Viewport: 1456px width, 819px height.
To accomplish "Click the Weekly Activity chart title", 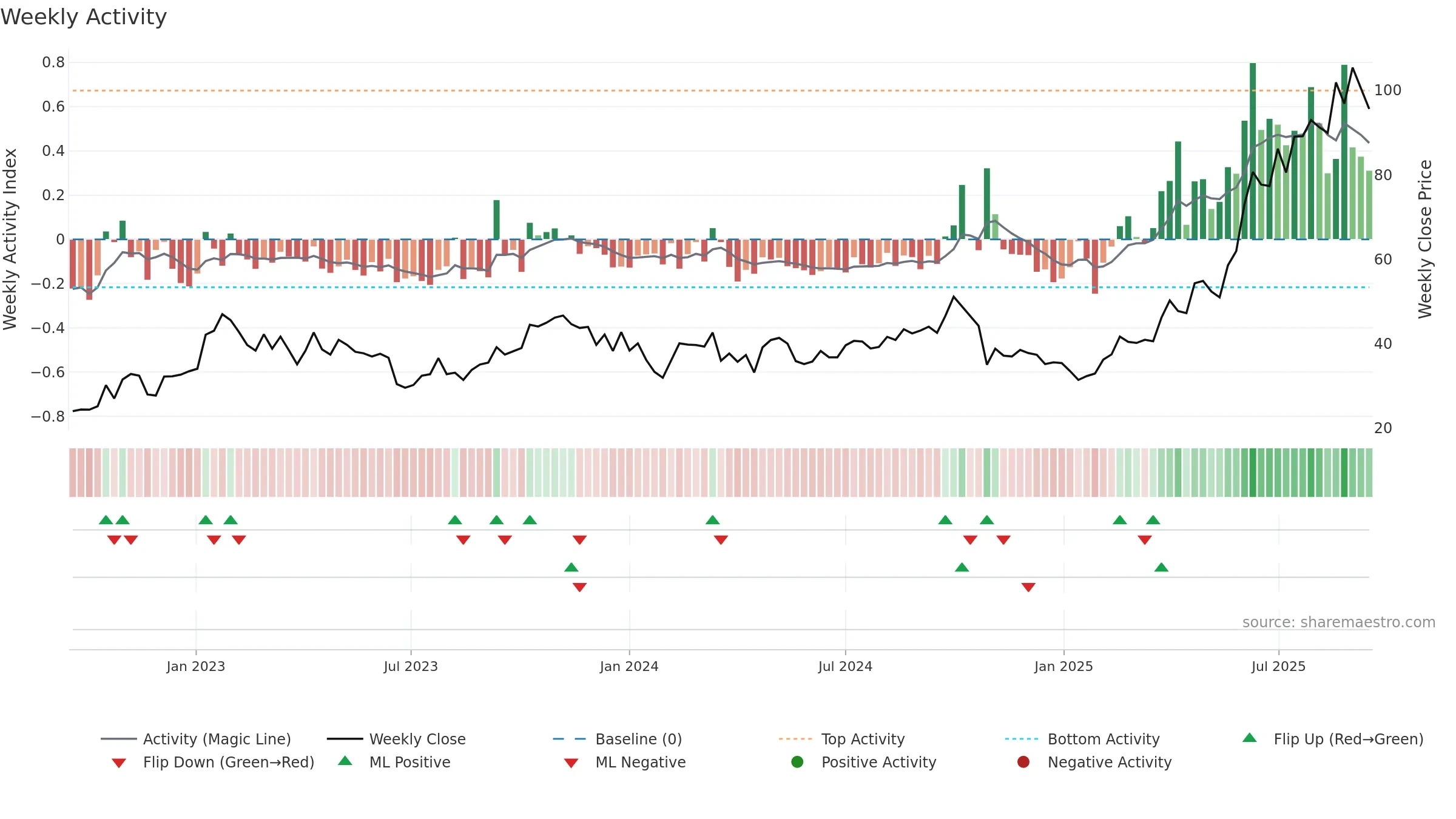I will coord(84,17).
